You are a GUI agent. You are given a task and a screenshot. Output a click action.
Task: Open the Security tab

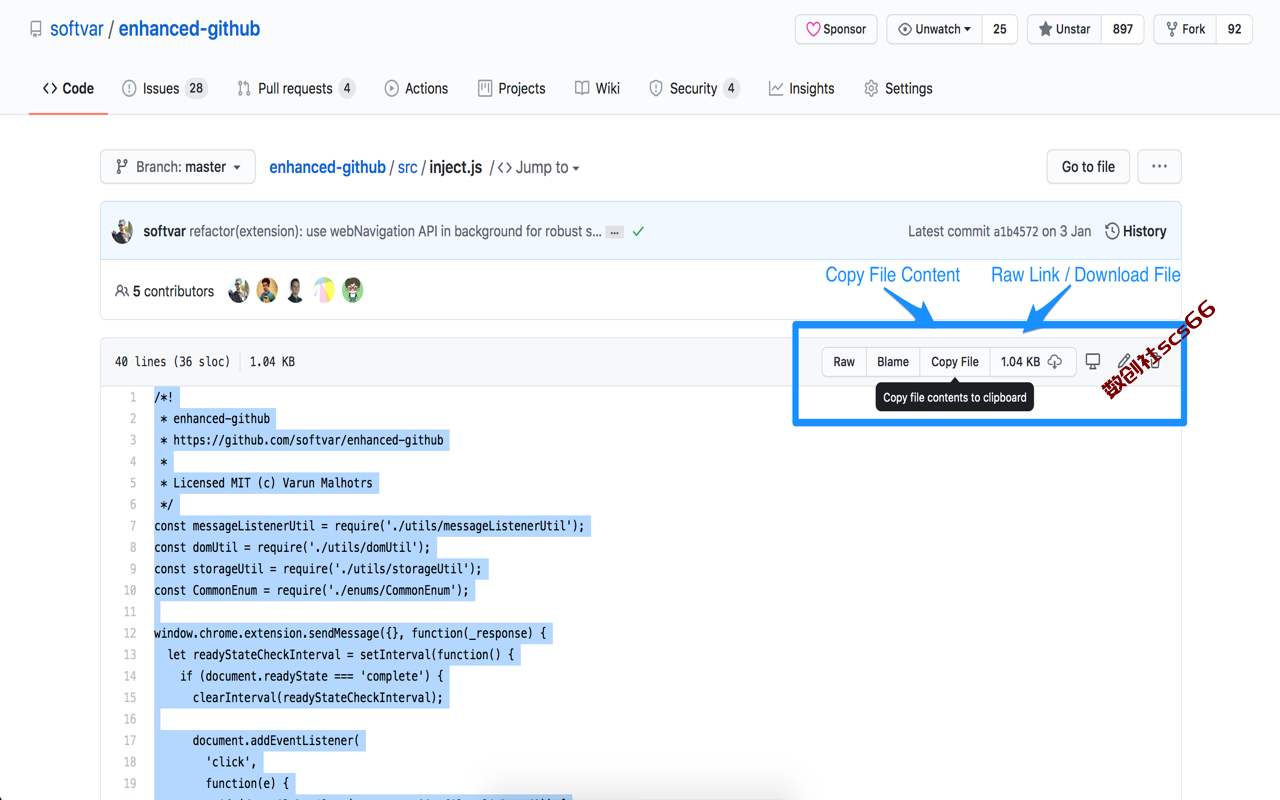(694, 89)
